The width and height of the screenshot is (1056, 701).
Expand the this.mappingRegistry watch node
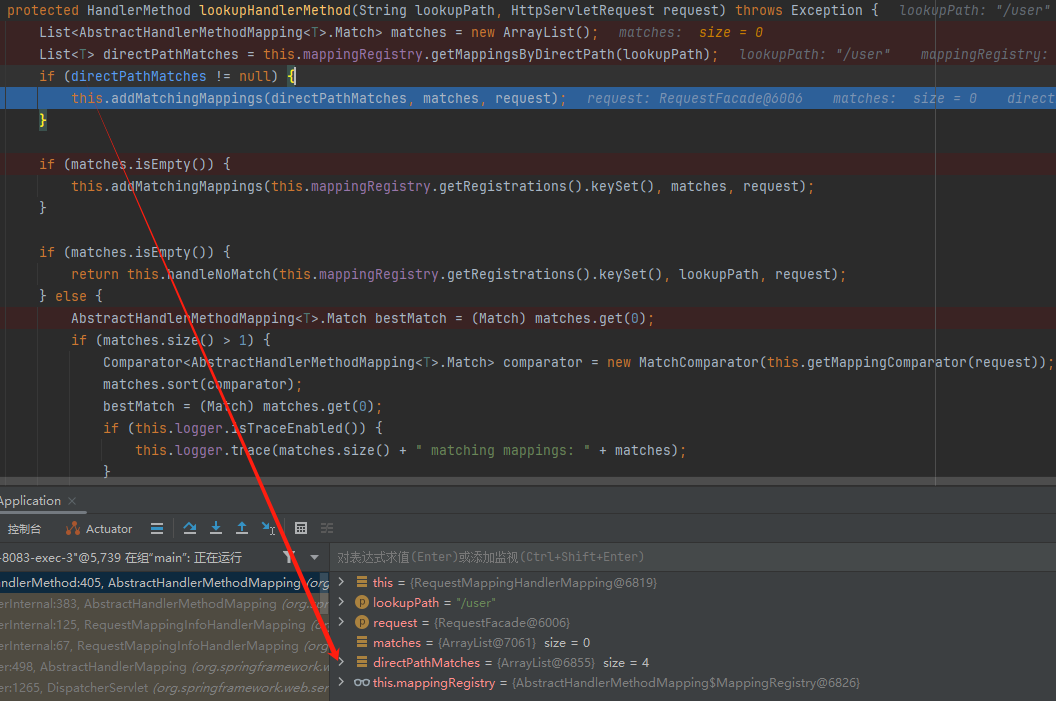(341, 682)
